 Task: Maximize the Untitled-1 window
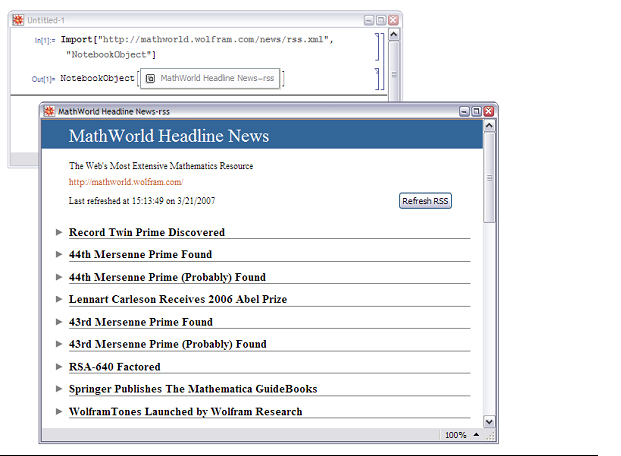tap(381, 20)
